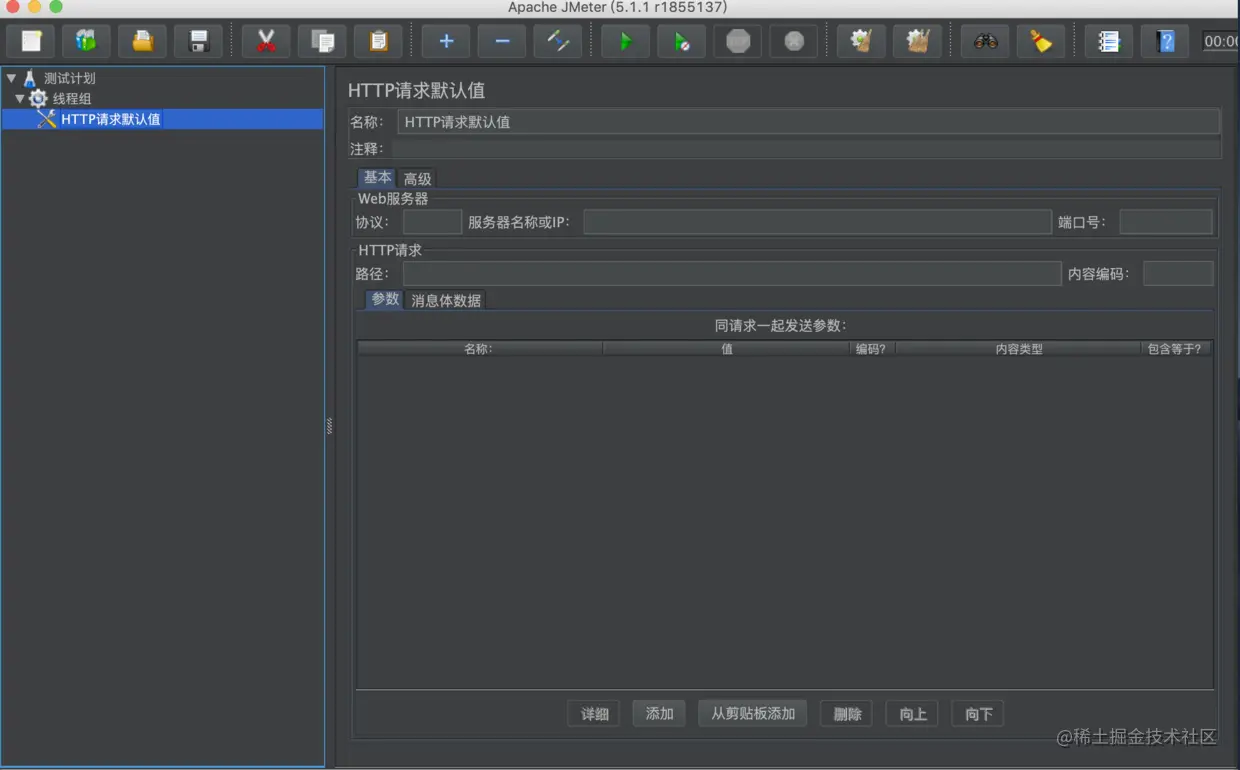Click the 协议 protocol field
Image resolution: width=1240 pixels, height=770 pixels.
(x=432, y=222)
